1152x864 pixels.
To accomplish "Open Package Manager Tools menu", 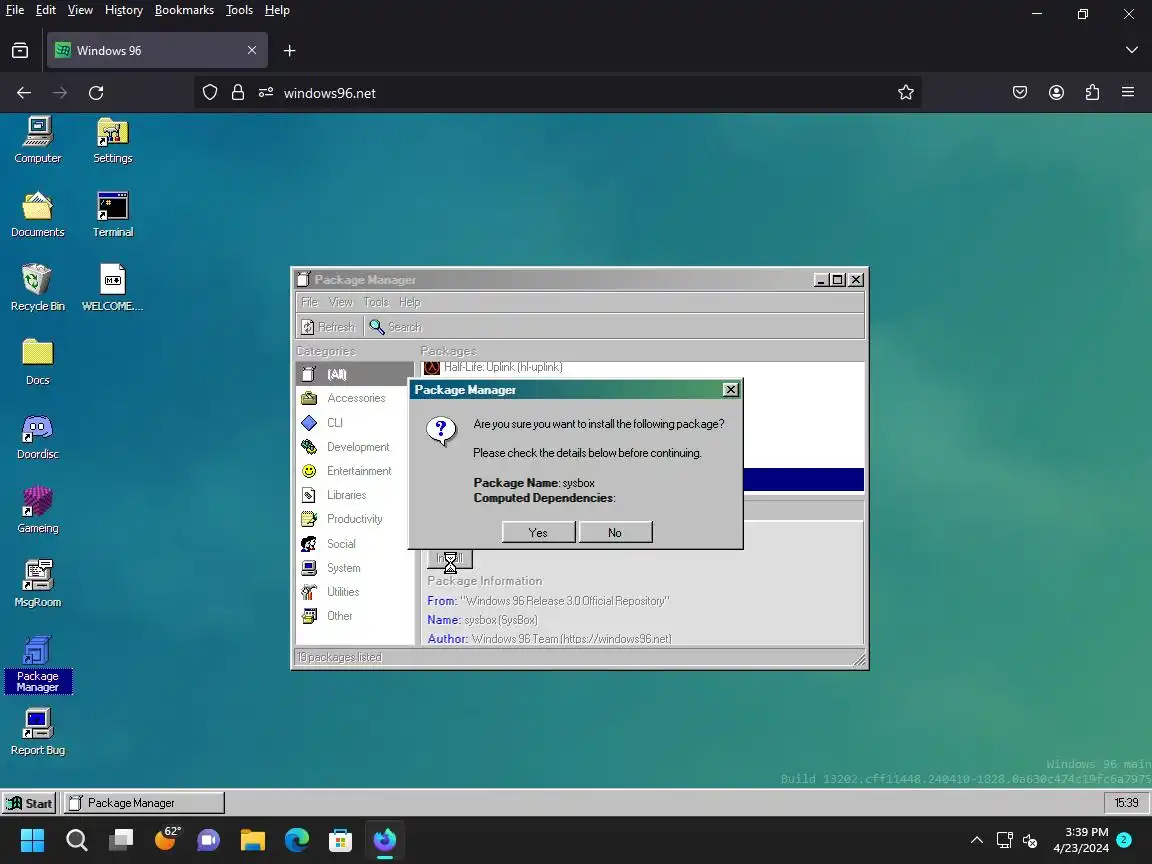I will click(376, 302).
